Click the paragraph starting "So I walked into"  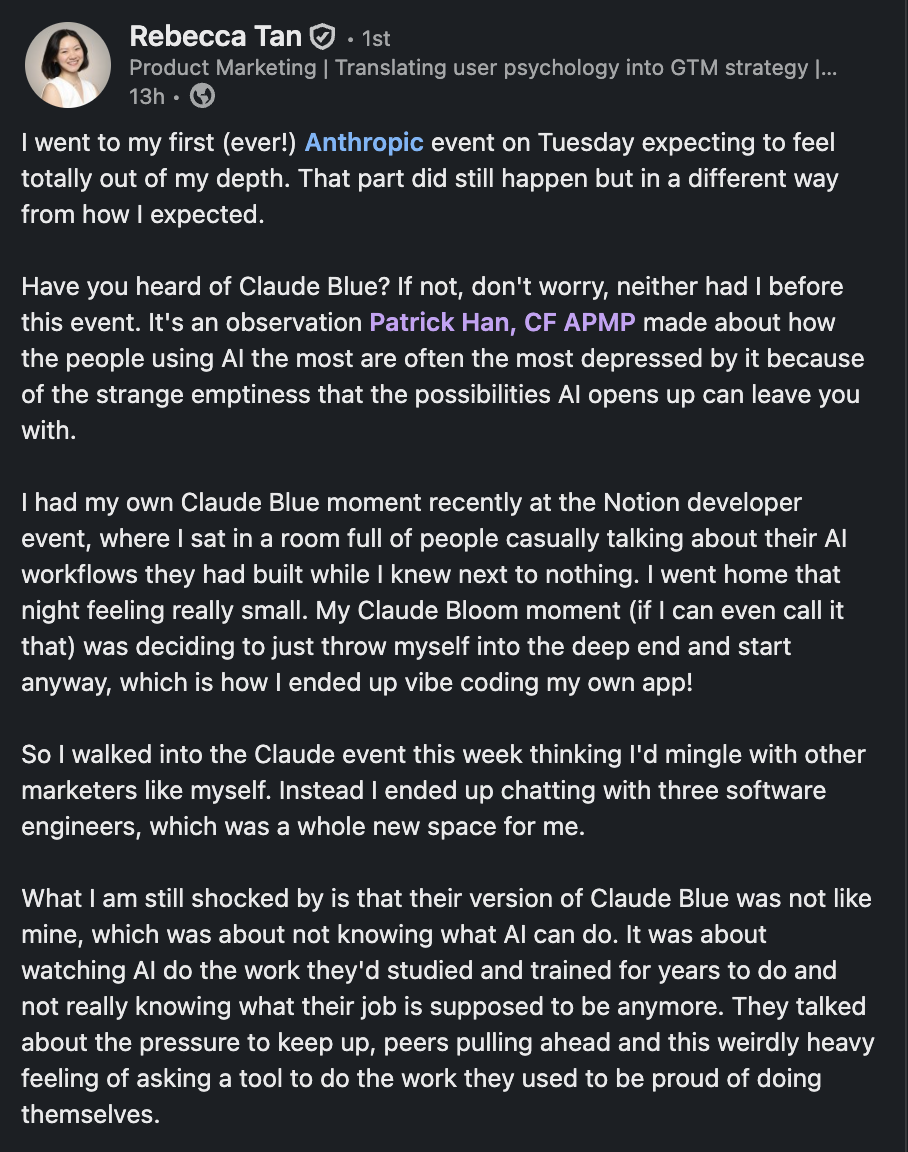[443, 790]
